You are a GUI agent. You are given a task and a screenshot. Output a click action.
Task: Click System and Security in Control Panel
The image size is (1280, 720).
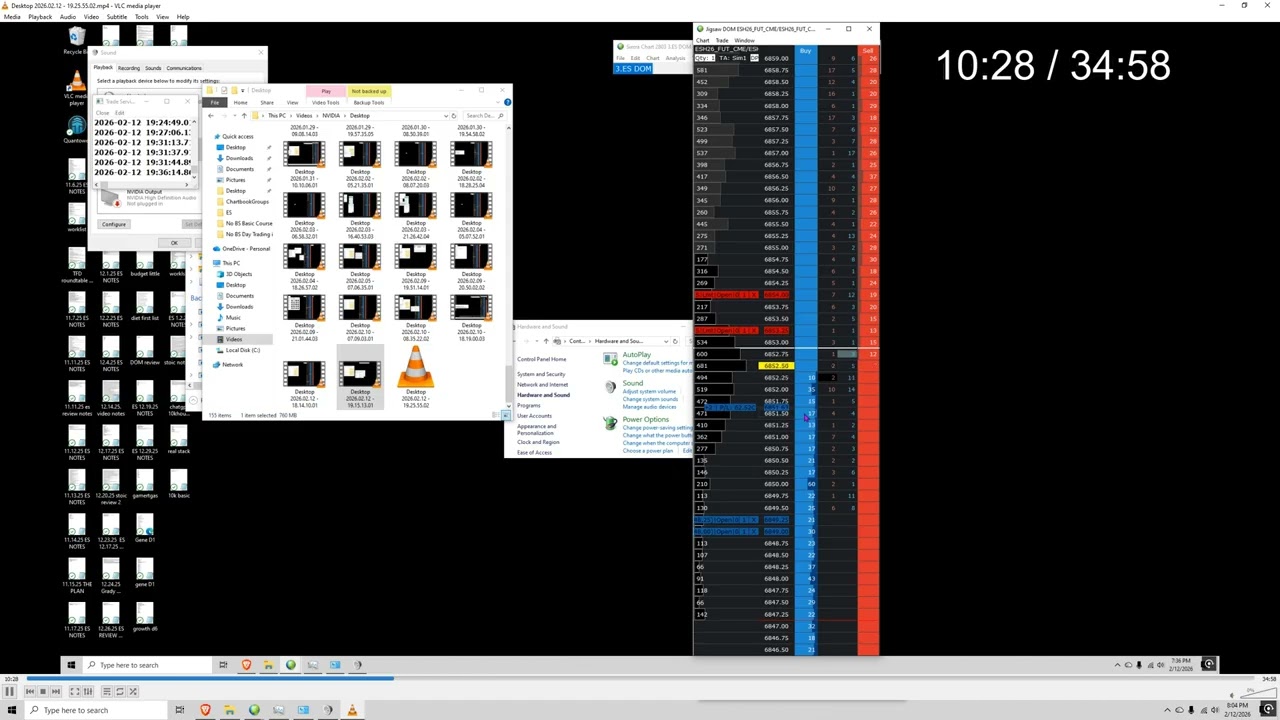(541, 374)
